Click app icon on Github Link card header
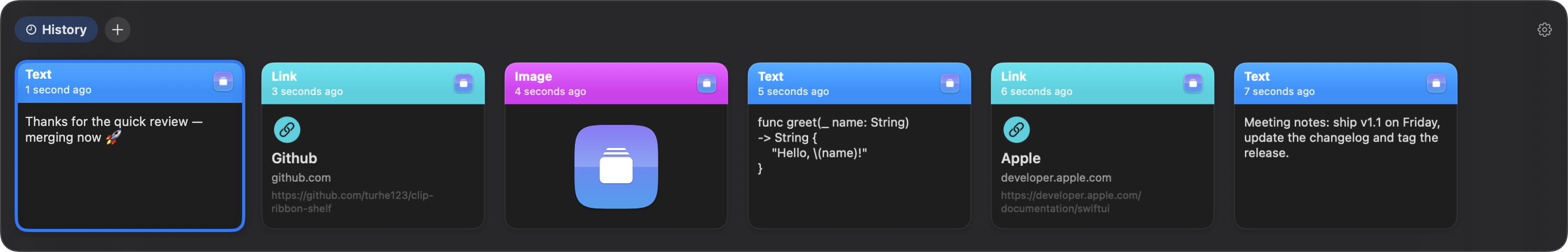The width and height of the screenshot is (1568, 252). click(464, 83)
